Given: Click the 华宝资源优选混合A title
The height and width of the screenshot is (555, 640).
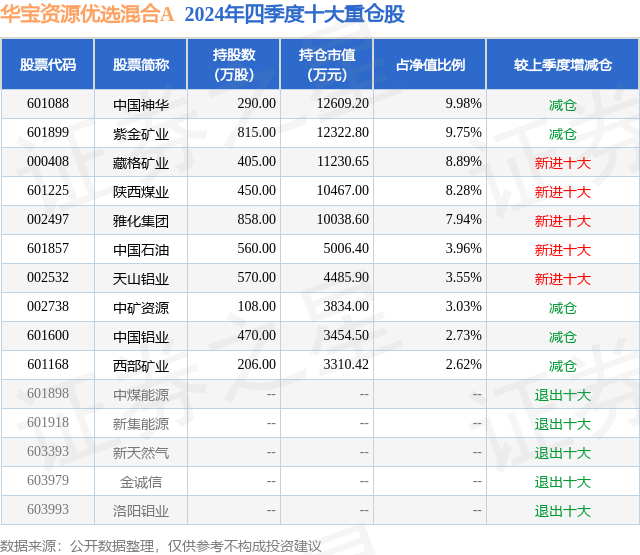Looking at the screenshot, I should coord(87,14).
